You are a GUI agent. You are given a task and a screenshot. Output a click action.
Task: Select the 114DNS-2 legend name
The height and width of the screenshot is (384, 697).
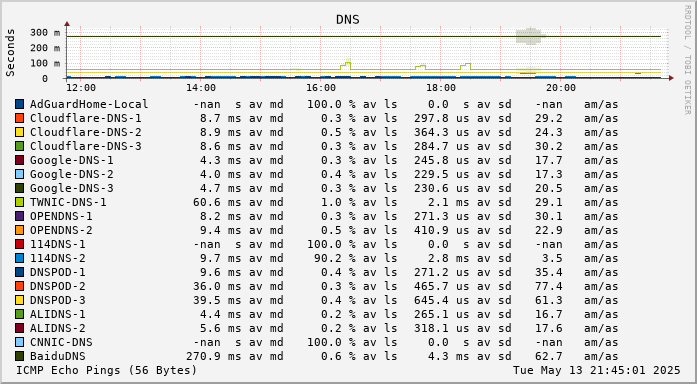[x=57, y=258]
